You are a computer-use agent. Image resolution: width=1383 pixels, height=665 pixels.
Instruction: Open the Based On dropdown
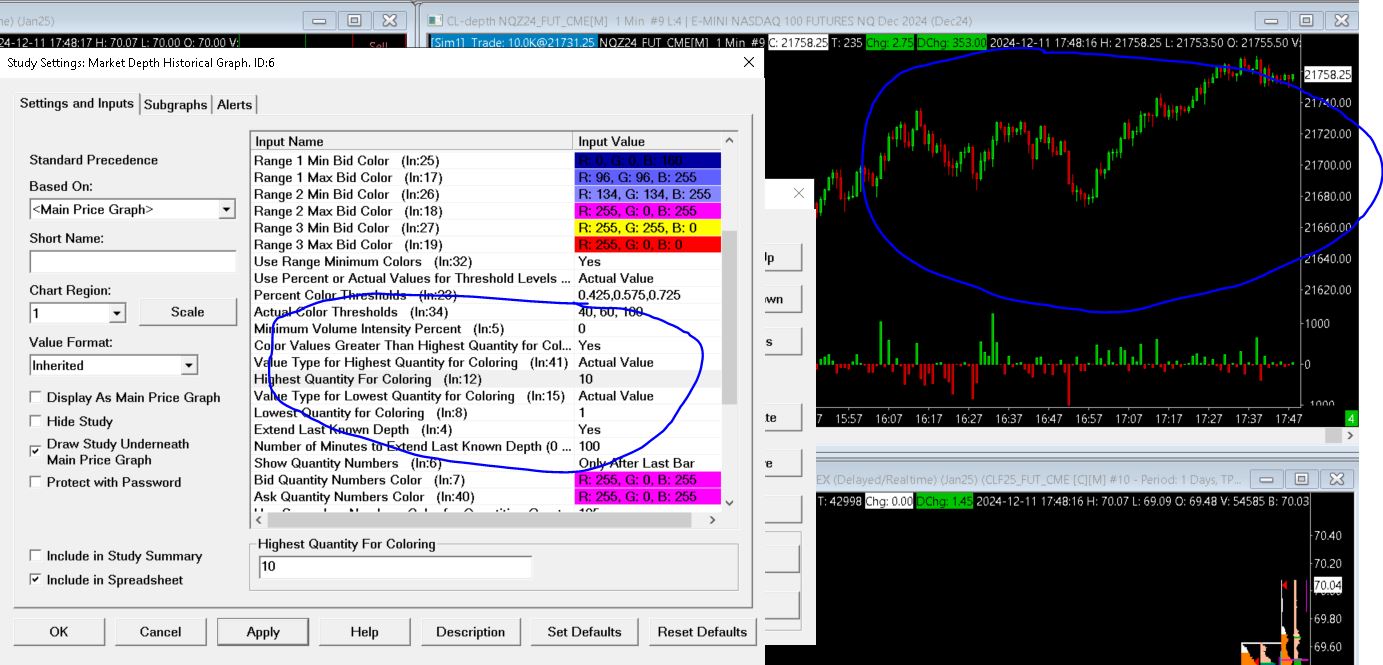coord(226,210)
